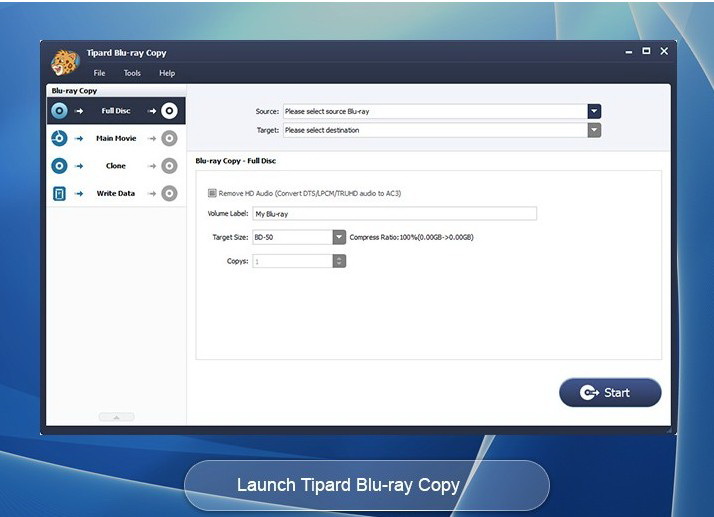Screen dimensions: 714x517
Task: Open the Target Size BD-50 dropdown
Action: (339, 237)
